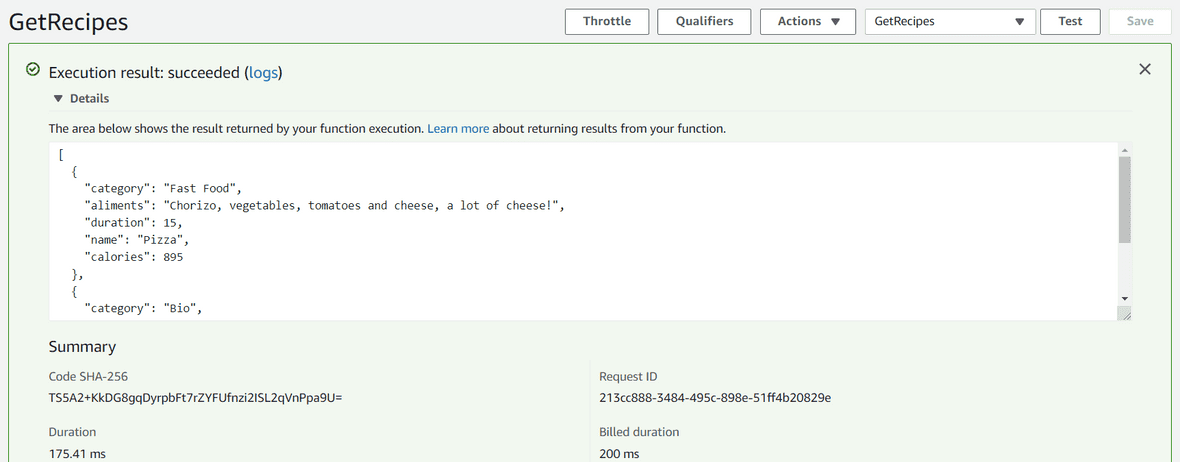Viewport: 1180px width, 462px height.
Task: Click the GetRecipes function title
Action: tap(68, 22)
